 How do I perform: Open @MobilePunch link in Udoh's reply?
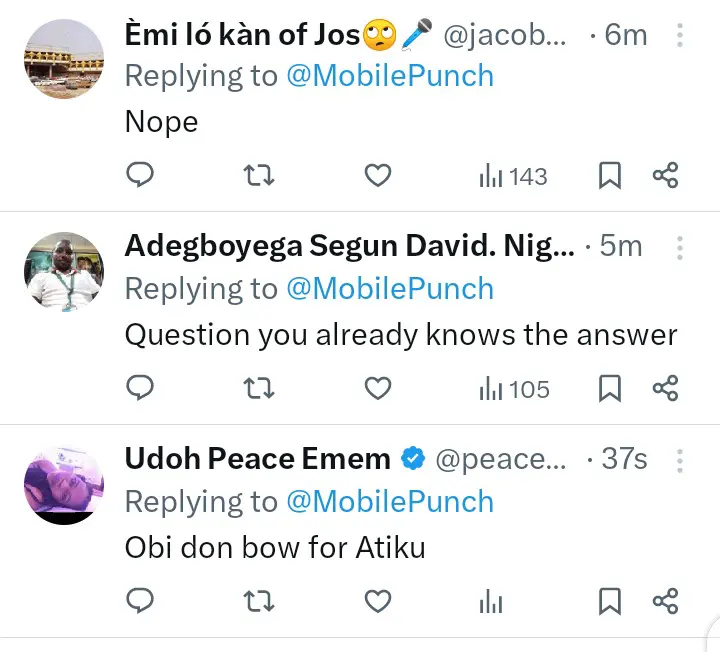click(x=390, y=502)
